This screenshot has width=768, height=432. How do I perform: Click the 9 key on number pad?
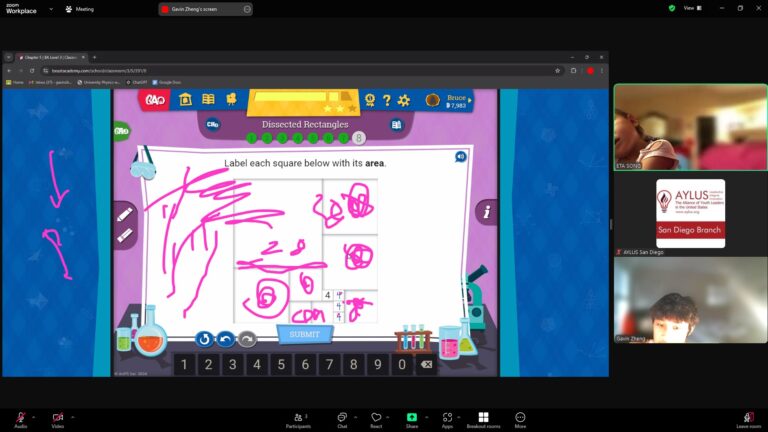378,364
